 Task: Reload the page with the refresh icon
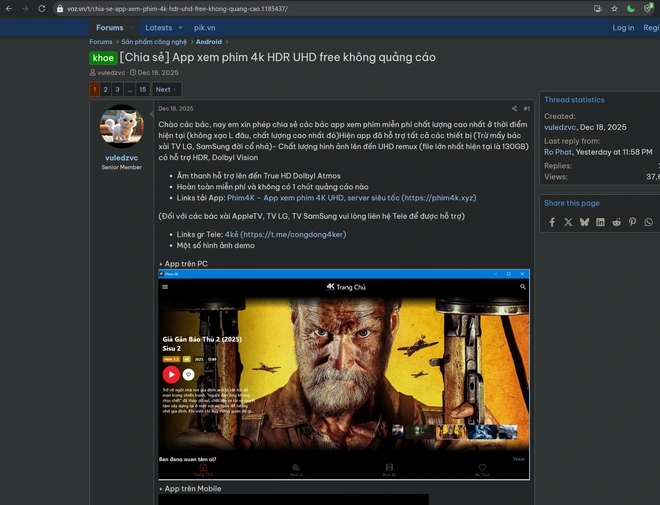(x=42, y=8)
